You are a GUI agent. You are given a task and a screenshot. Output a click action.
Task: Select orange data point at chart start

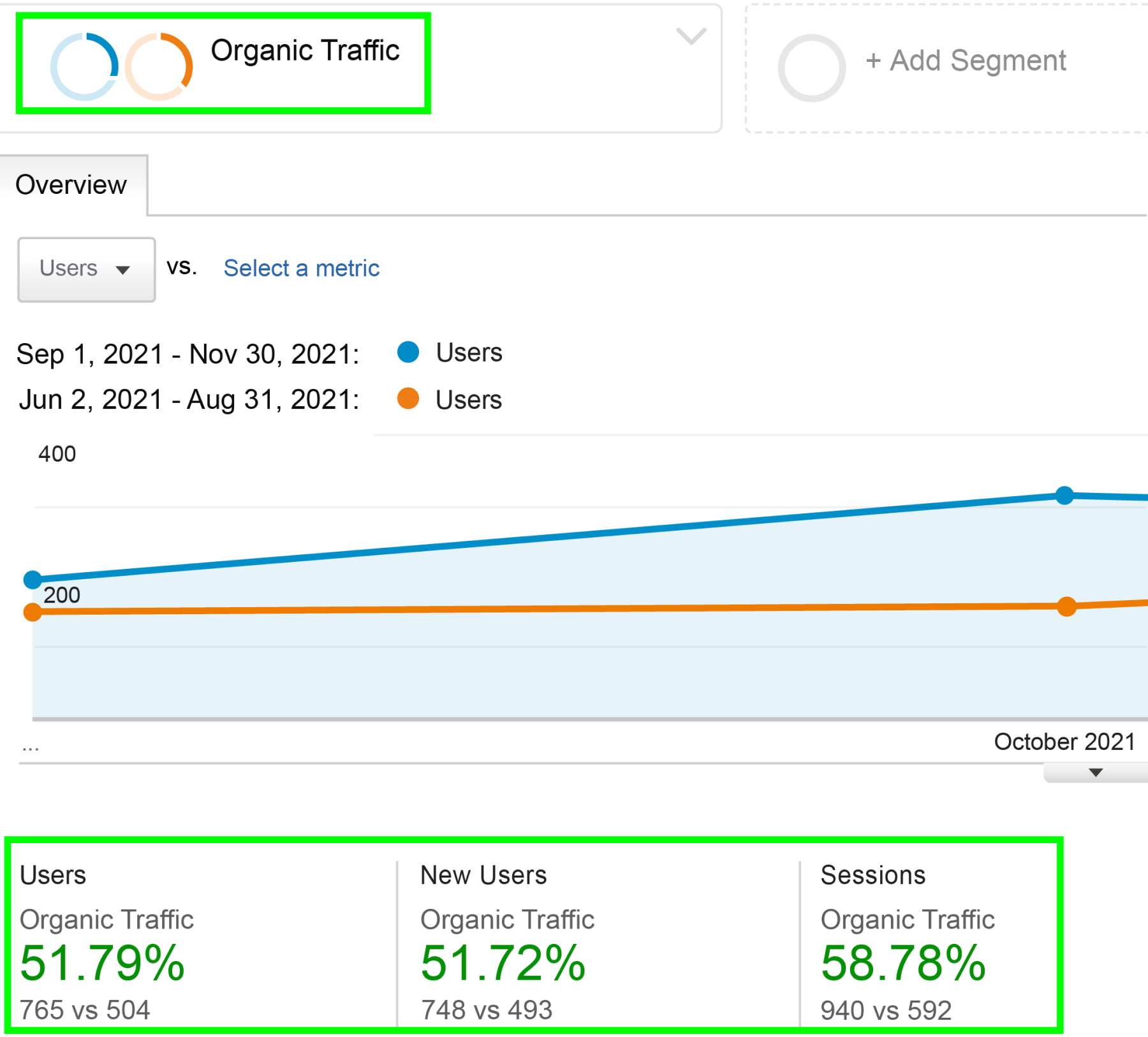point(33,612)
